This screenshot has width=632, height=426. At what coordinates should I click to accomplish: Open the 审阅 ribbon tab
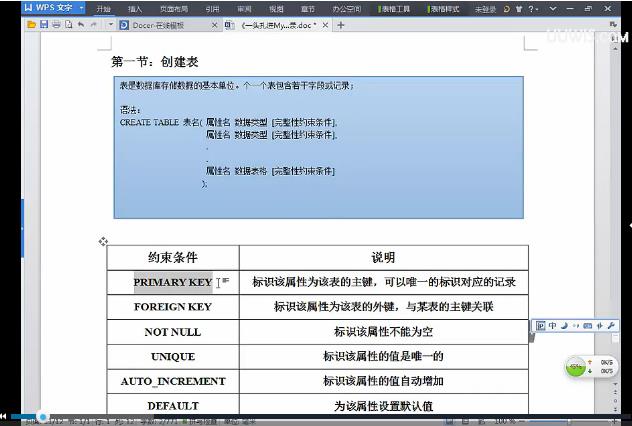[244, 9]
